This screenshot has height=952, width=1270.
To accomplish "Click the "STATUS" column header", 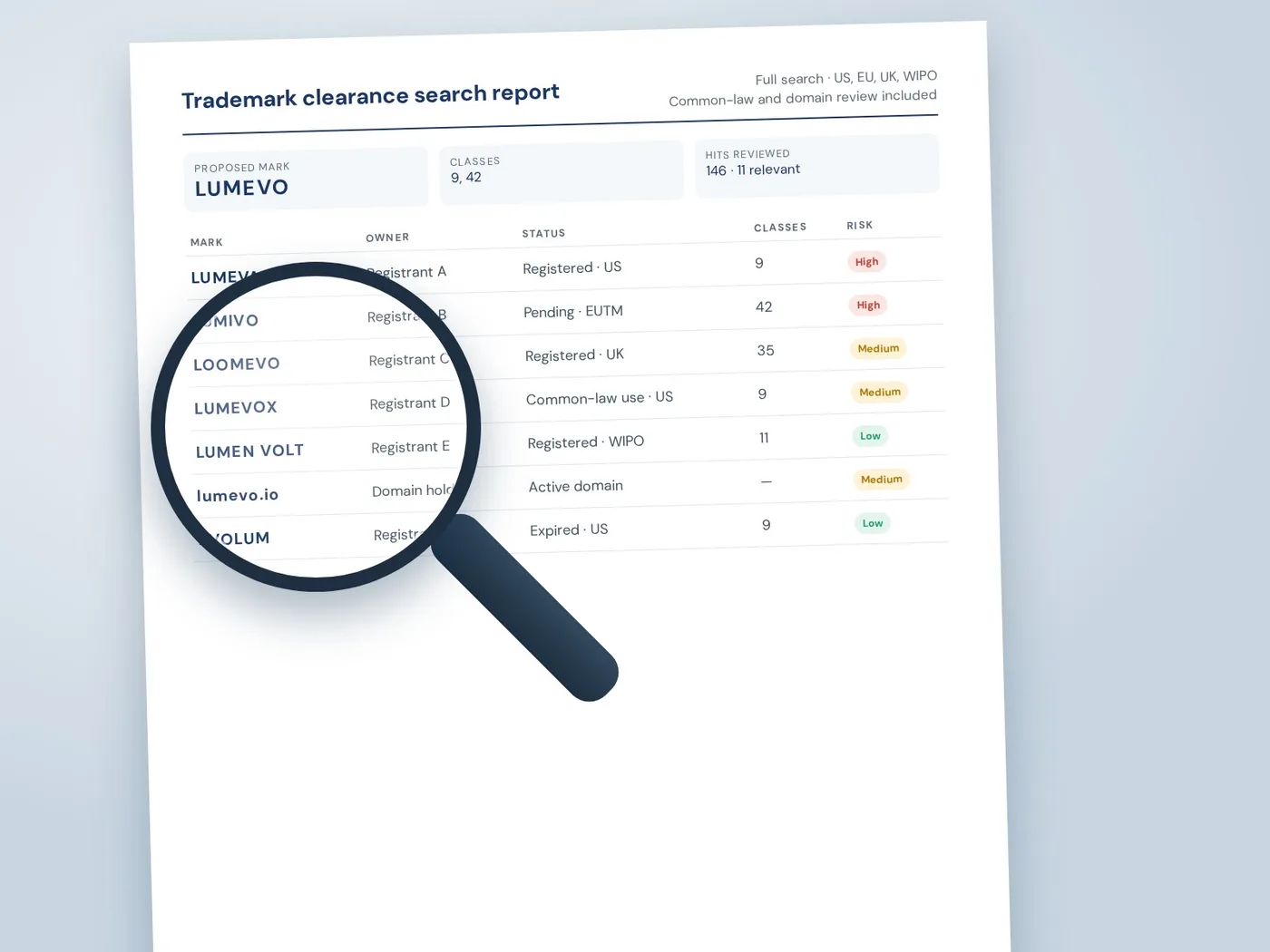I will pos(543,233).
